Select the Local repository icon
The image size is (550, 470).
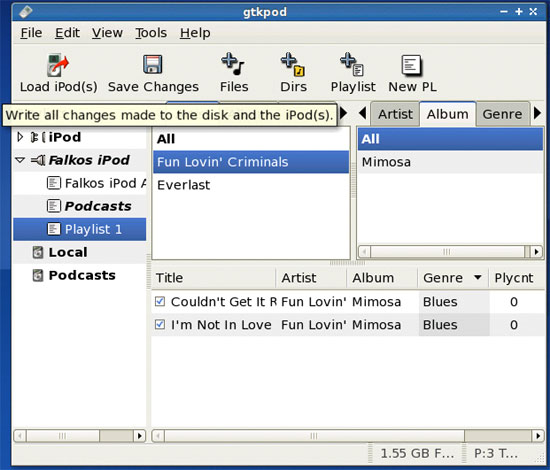pos(38,252)
